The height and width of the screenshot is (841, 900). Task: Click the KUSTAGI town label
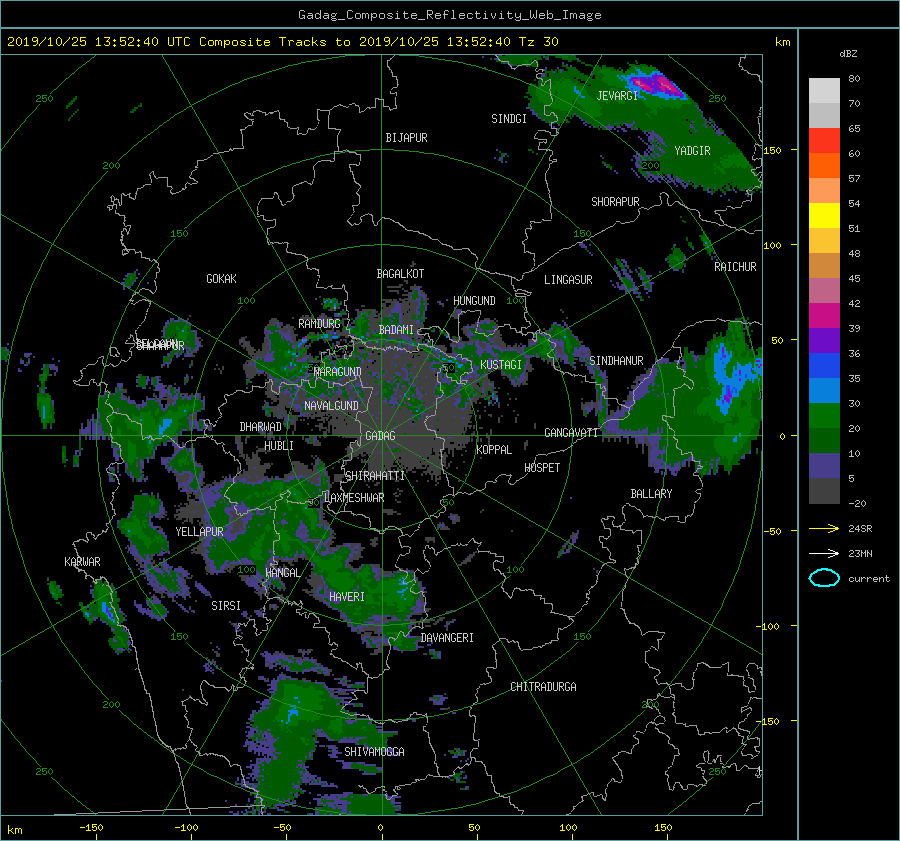(501, 365)
